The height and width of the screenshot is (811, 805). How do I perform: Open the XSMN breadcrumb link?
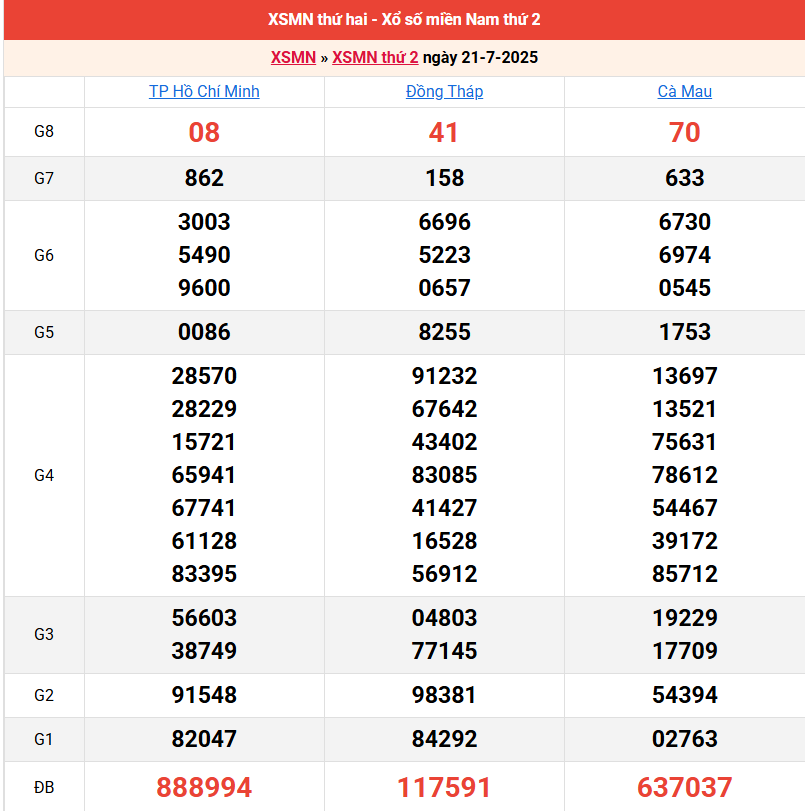tap(293, 57)
